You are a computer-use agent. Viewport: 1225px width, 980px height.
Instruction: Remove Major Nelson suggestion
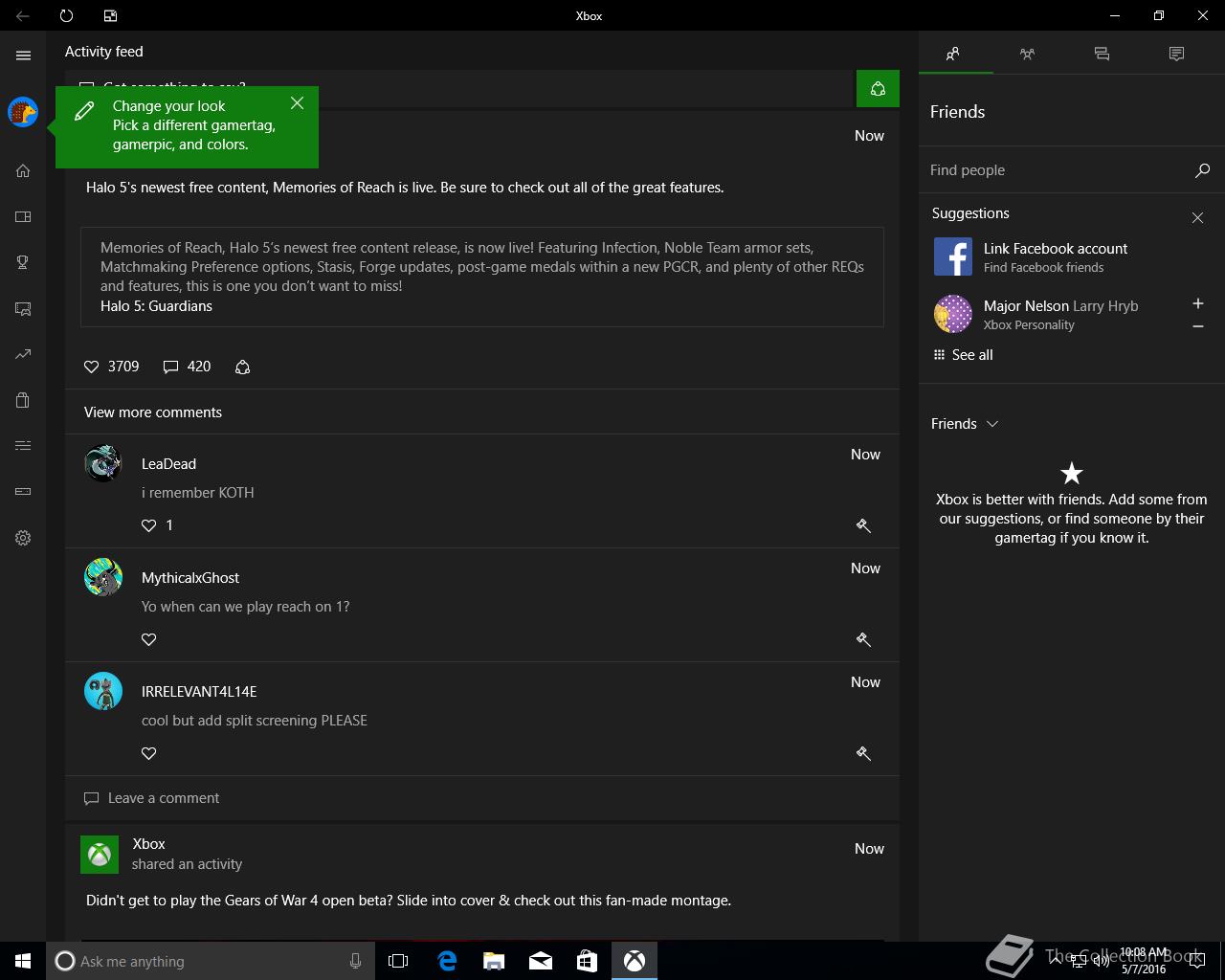click(1197, 327)
